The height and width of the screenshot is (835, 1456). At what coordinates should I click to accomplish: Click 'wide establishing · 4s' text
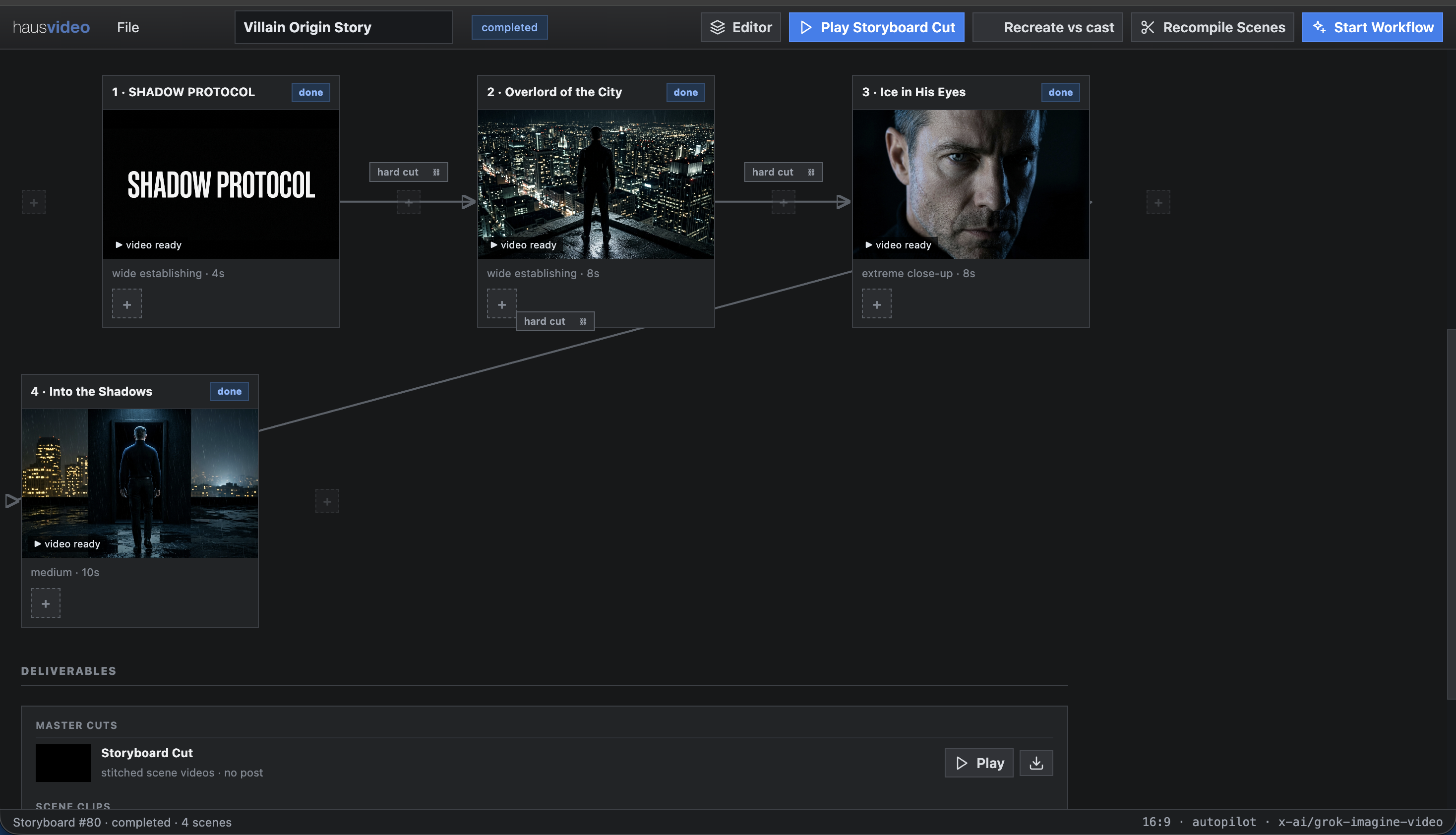[x=168, y=274]
